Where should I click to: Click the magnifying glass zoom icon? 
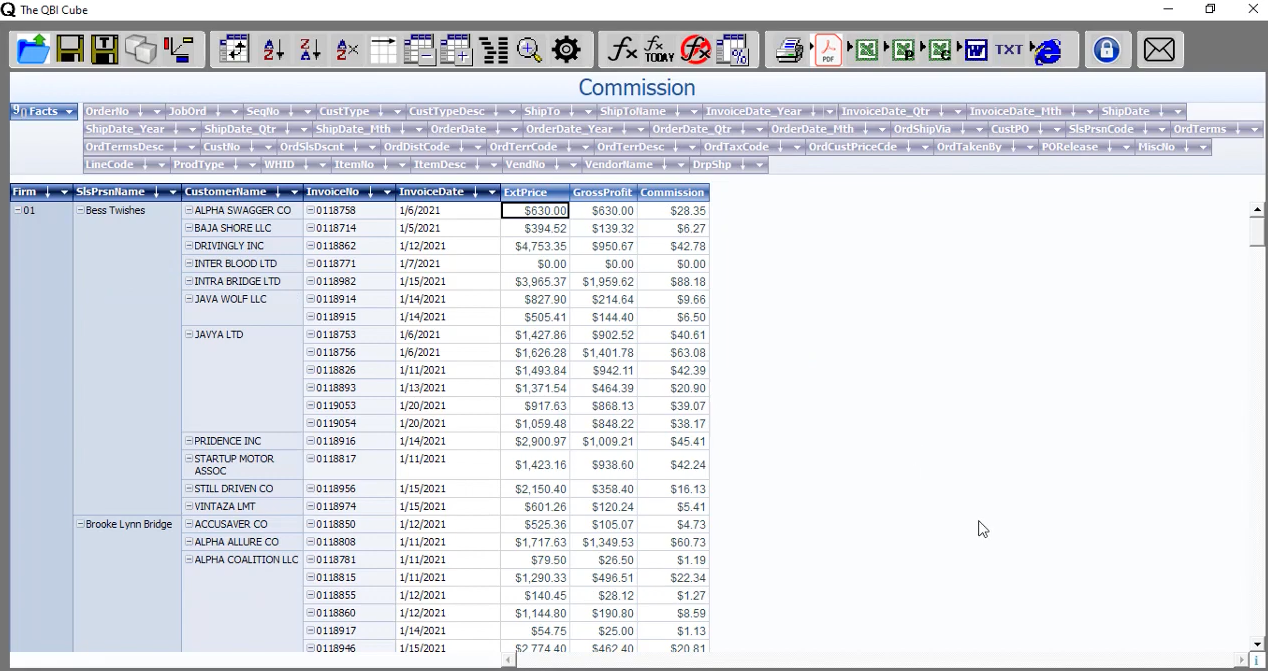point(529,49)
